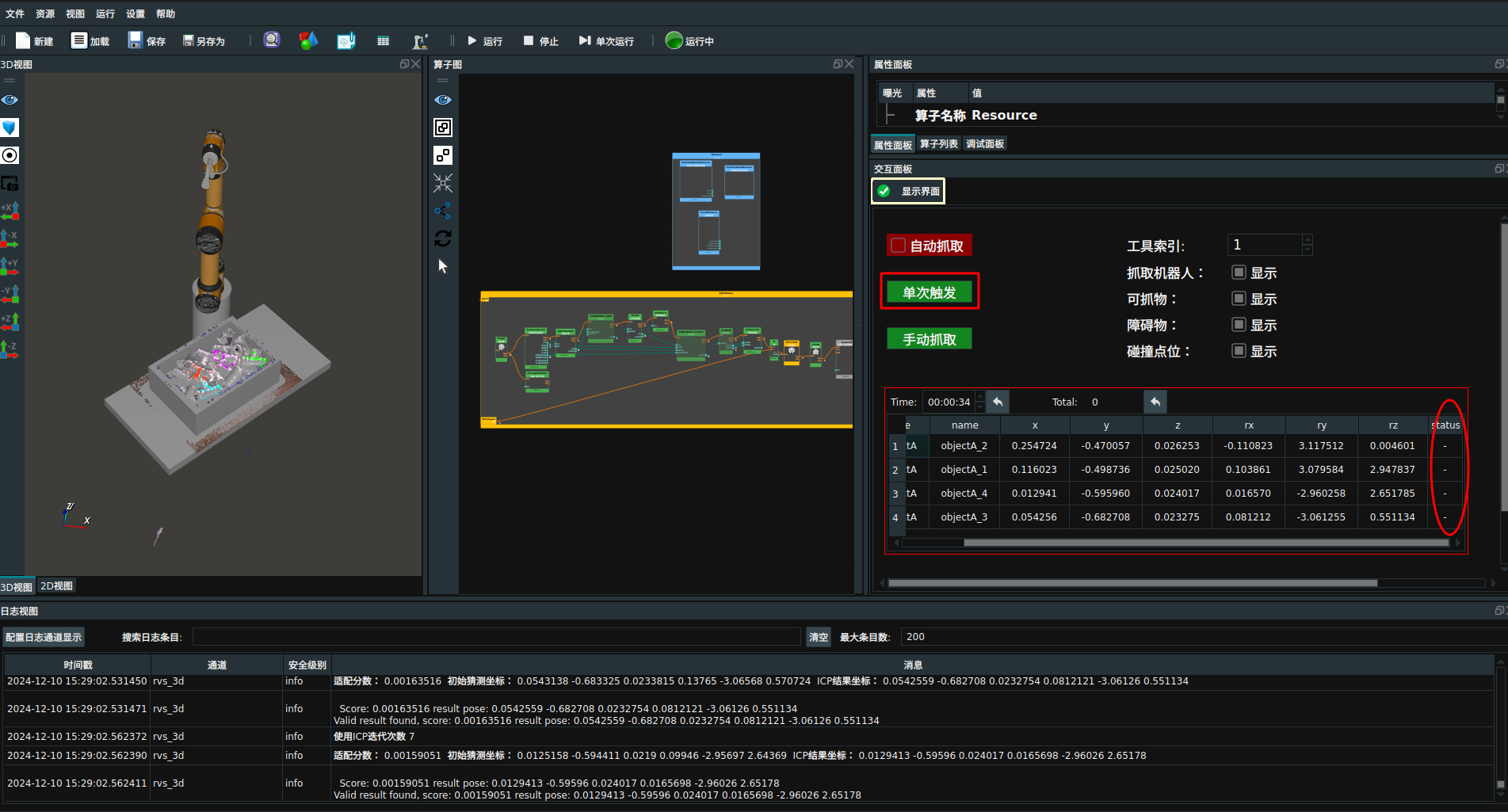Image resolution: width=1508 pixels, height=812 pixels.
Task: Open the 帮助 menu
Action: pyautogui.click(x=166, y=13)
